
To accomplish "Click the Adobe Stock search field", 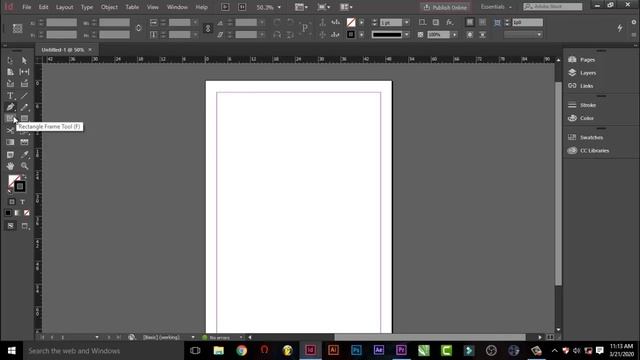I will pyautogui.click(x=553, y=7).
